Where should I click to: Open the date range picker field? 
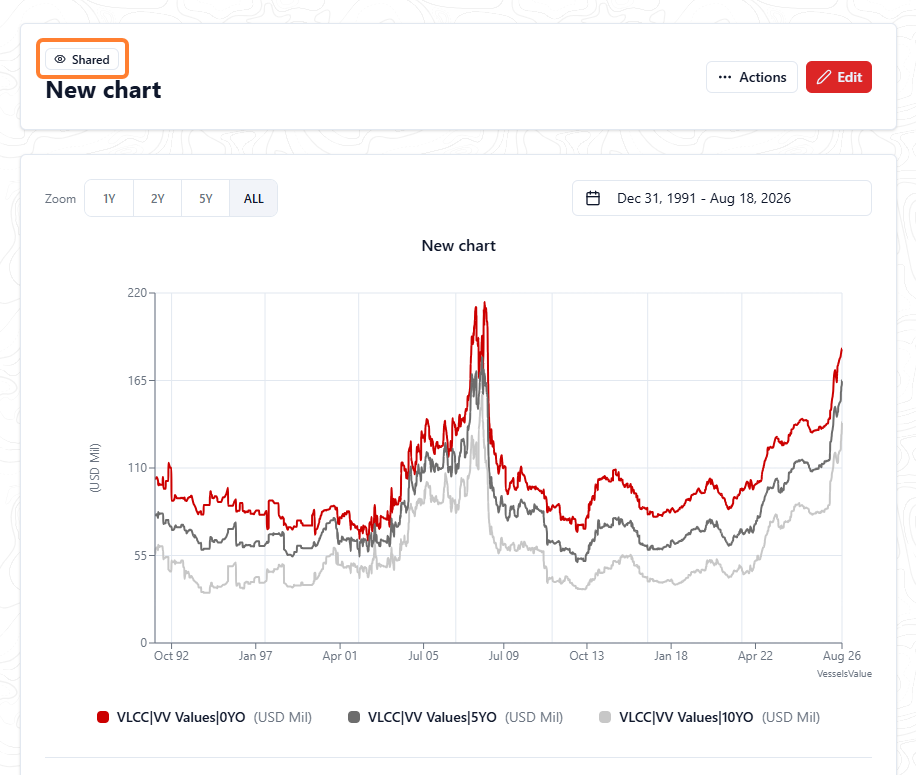coord(721,198)
